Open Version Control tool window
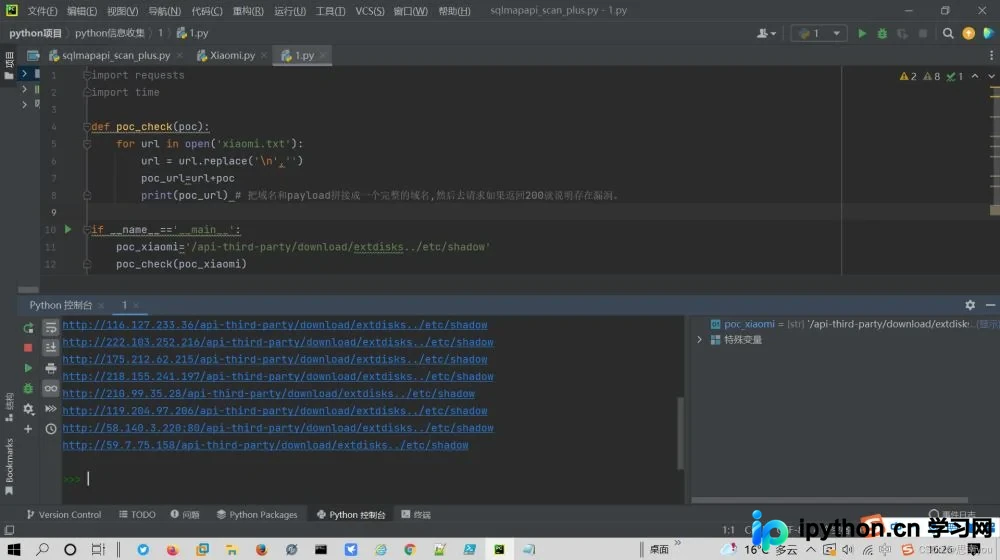This screenshot has height=560, width=1000. click(x=64, y=515)
